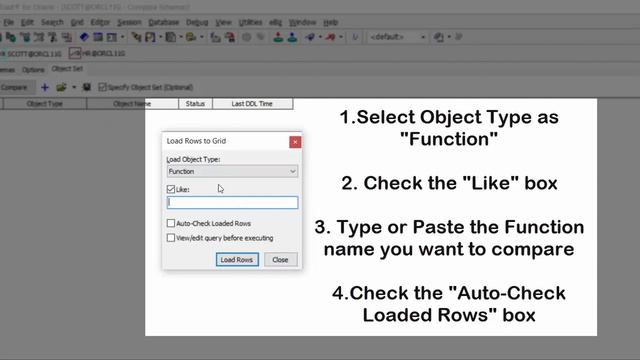640x360 pixels.
Task: Expand the arrow beside the yellow database icon
Action: coord(202,37)
